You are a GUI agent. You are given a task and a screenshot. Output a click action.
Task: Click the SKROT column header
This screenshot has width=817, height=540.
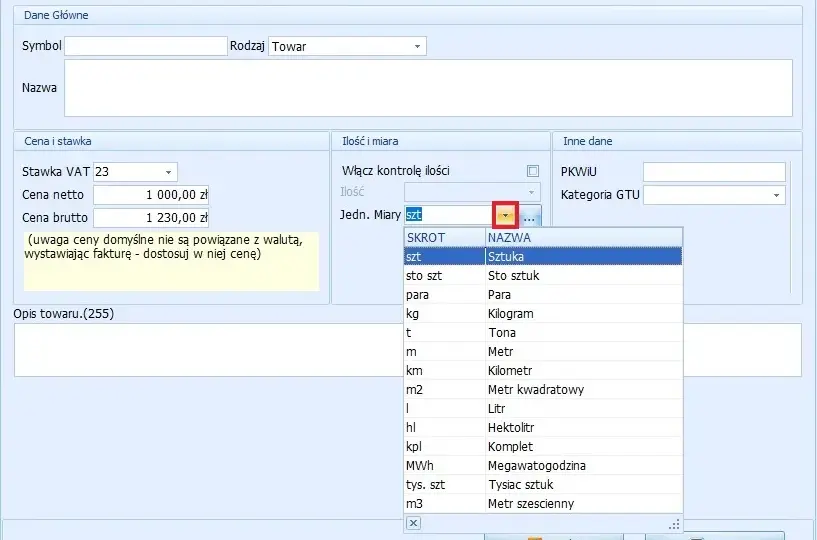pos(444,238)
